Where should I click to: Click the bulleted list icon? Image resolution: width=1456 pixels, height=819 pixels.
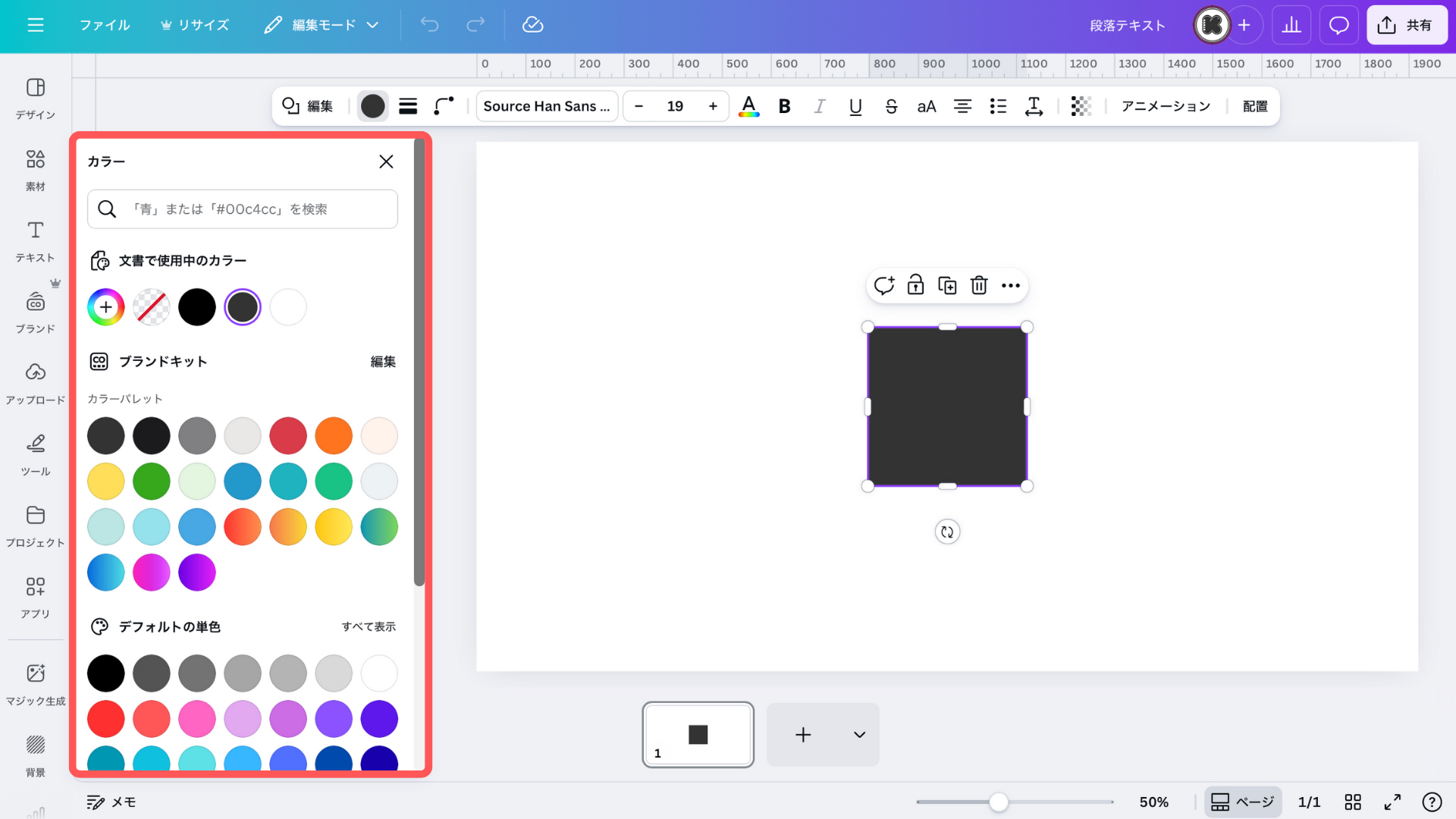pos(998,106)
